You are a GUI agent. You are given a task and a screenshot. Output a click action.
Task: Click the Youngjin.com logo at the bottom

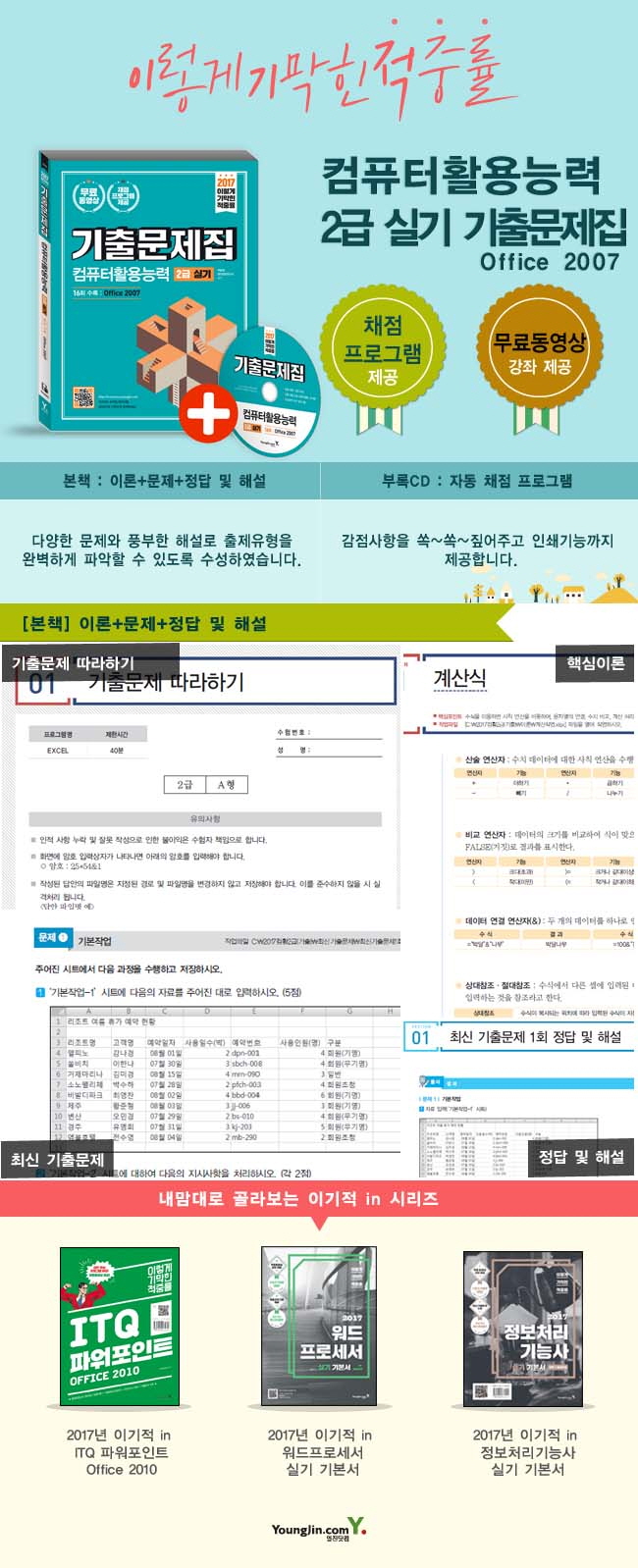[319, 1528]
